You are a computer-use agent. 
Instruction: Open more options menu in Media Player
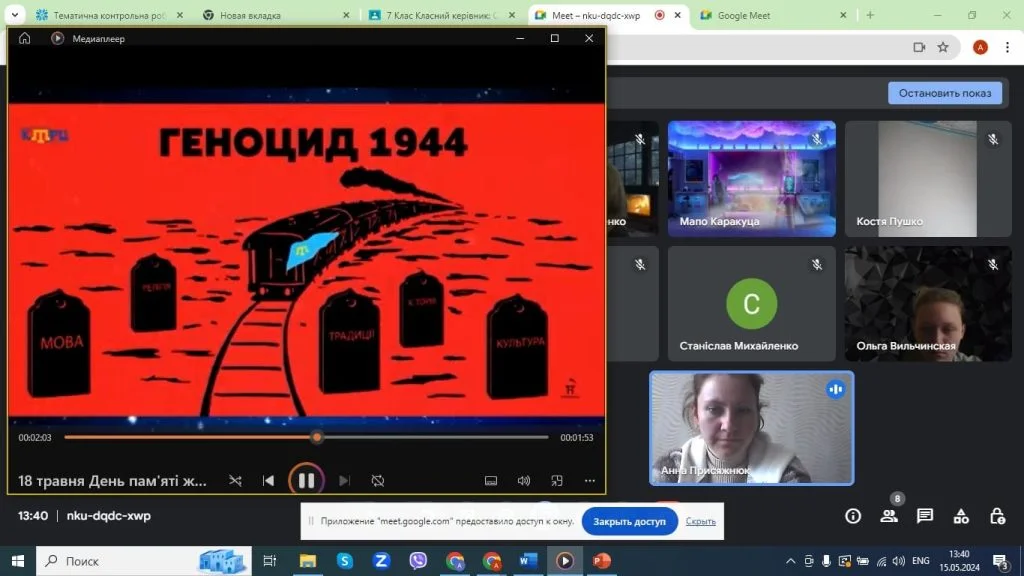tap(590, 481)
